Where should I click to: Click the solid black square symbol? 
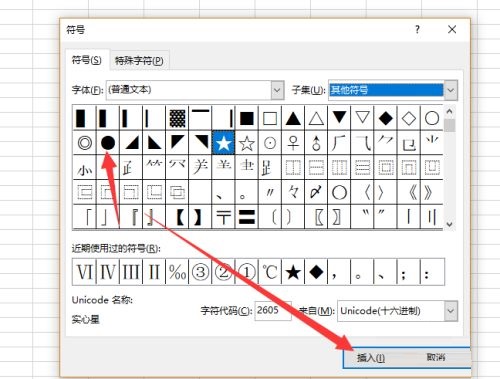click(247, 118)
